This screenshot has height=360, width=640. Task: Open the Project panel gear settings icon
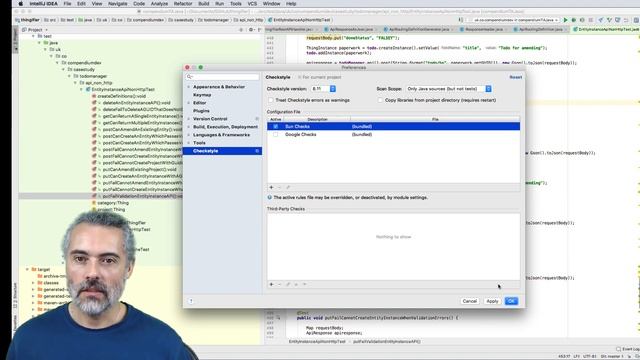coord(251,30)
